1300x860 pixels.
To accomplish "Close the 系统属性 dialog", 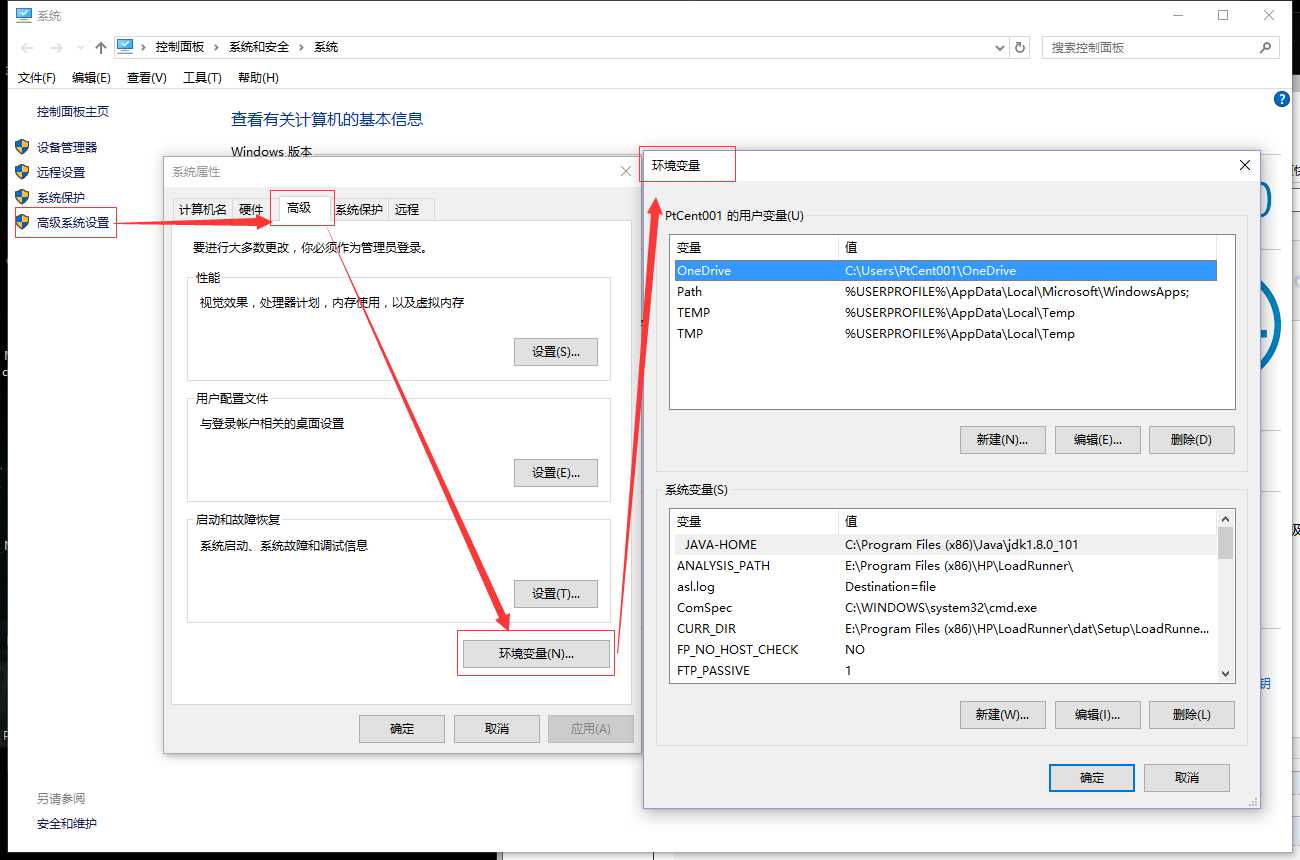I will (626, 172).
